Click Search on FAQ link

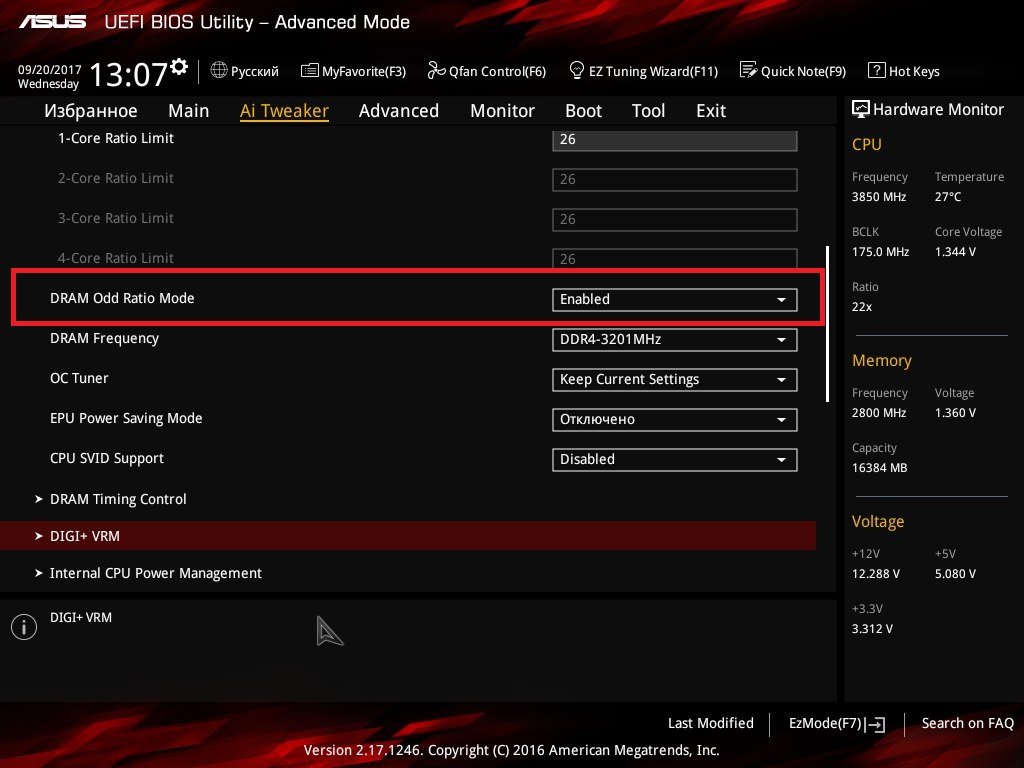tap(967, 723)
